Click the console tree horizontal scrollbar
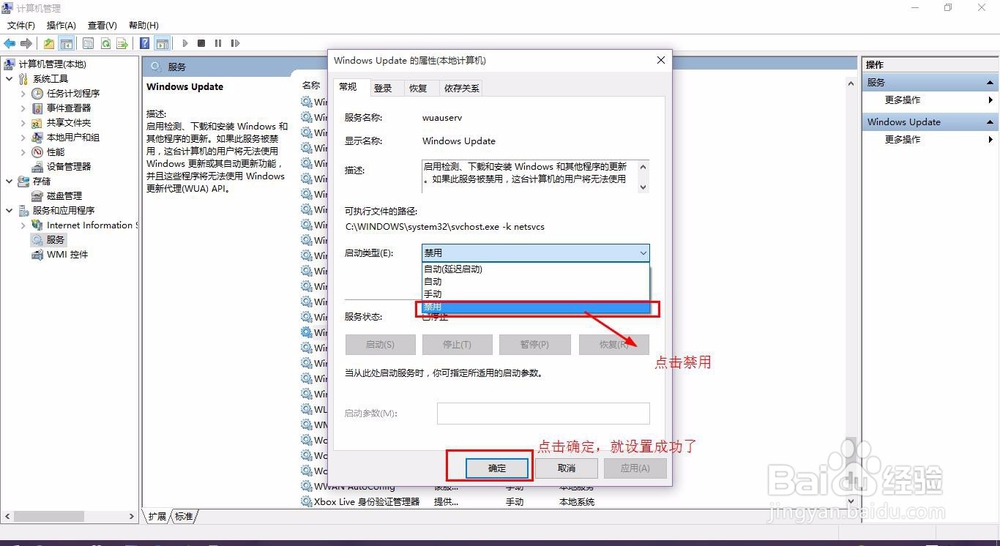 coord(69,516)
